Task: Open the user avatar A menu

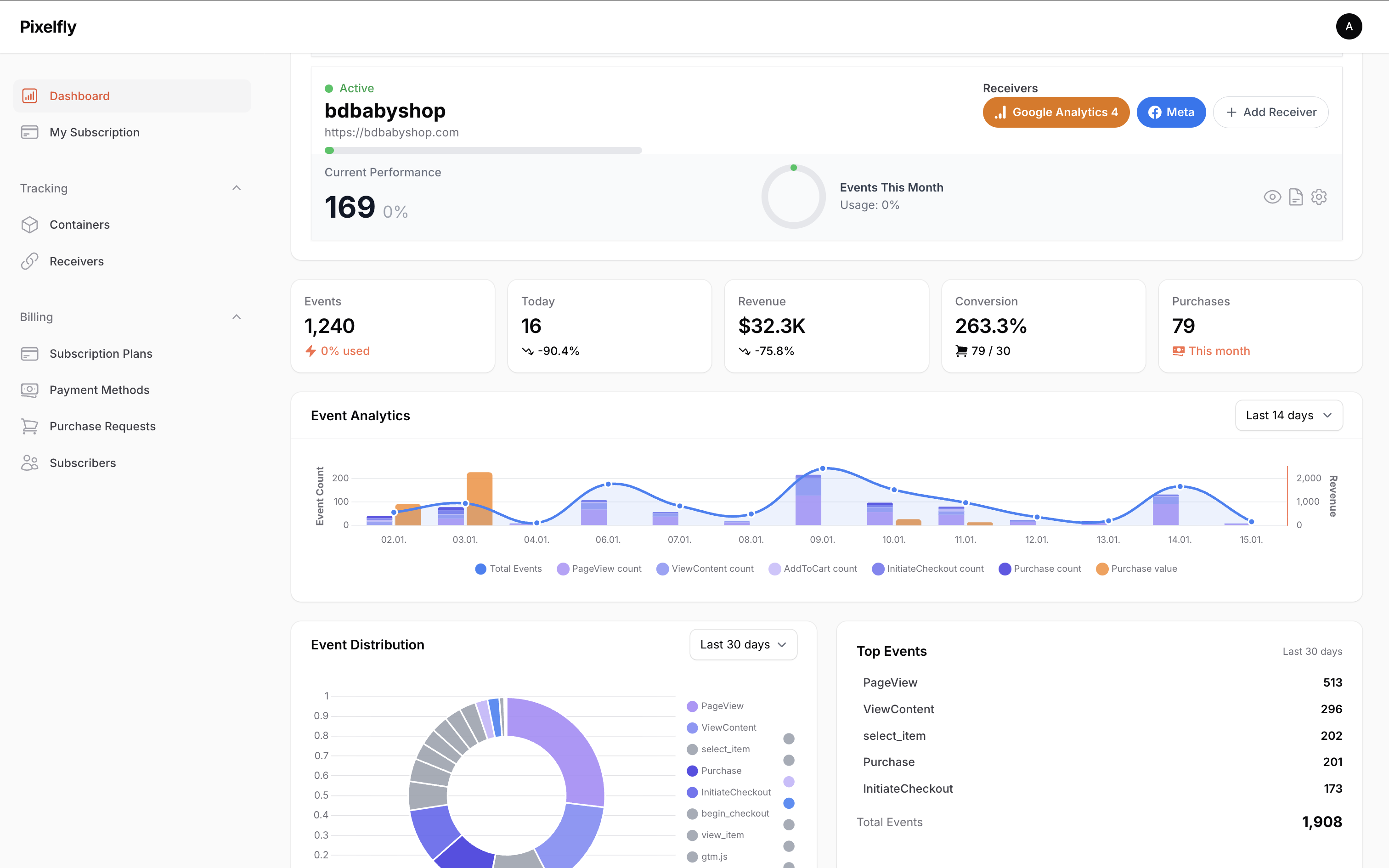Action: tap(1348, 27)
